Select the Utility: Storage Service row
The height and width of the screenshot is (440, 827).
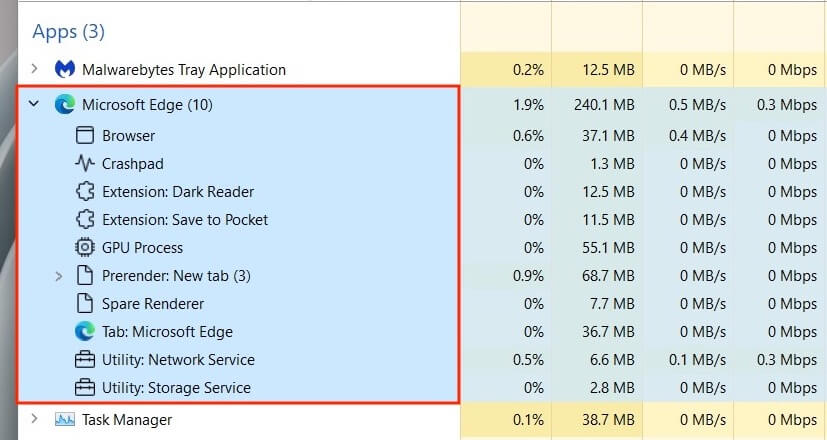pyautogui.click(x=176, y=387)
